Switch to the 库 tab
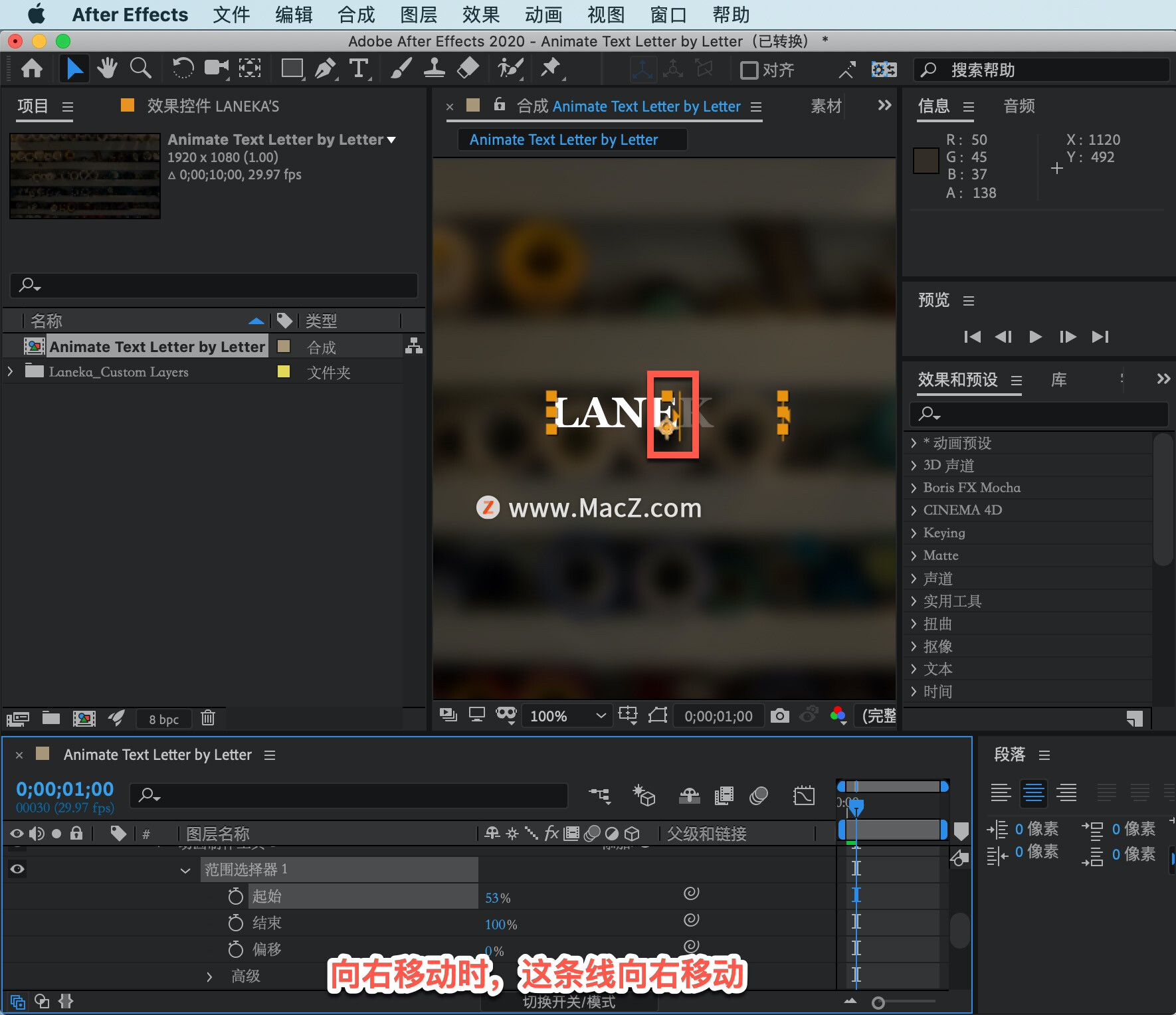Screen dimensions: 1176x1015 1059,380
